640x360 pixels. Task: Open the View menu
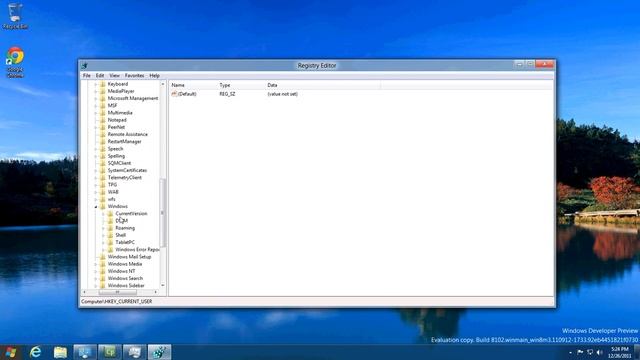point(115,76)
